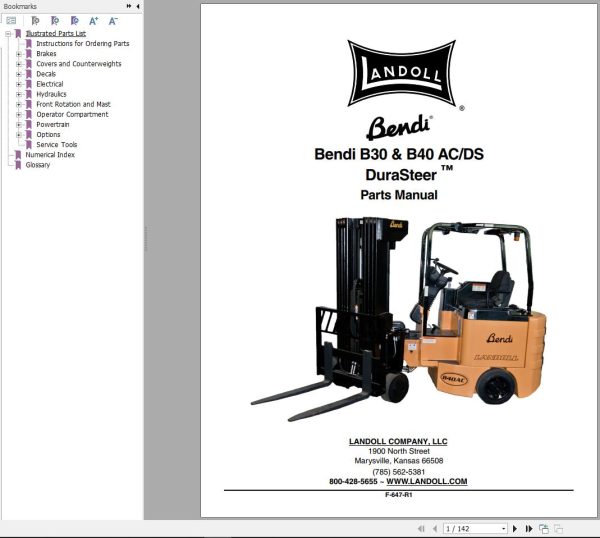Click the third bookmark flag toolbar icon
600x538 pixels.
click(75, 21)
